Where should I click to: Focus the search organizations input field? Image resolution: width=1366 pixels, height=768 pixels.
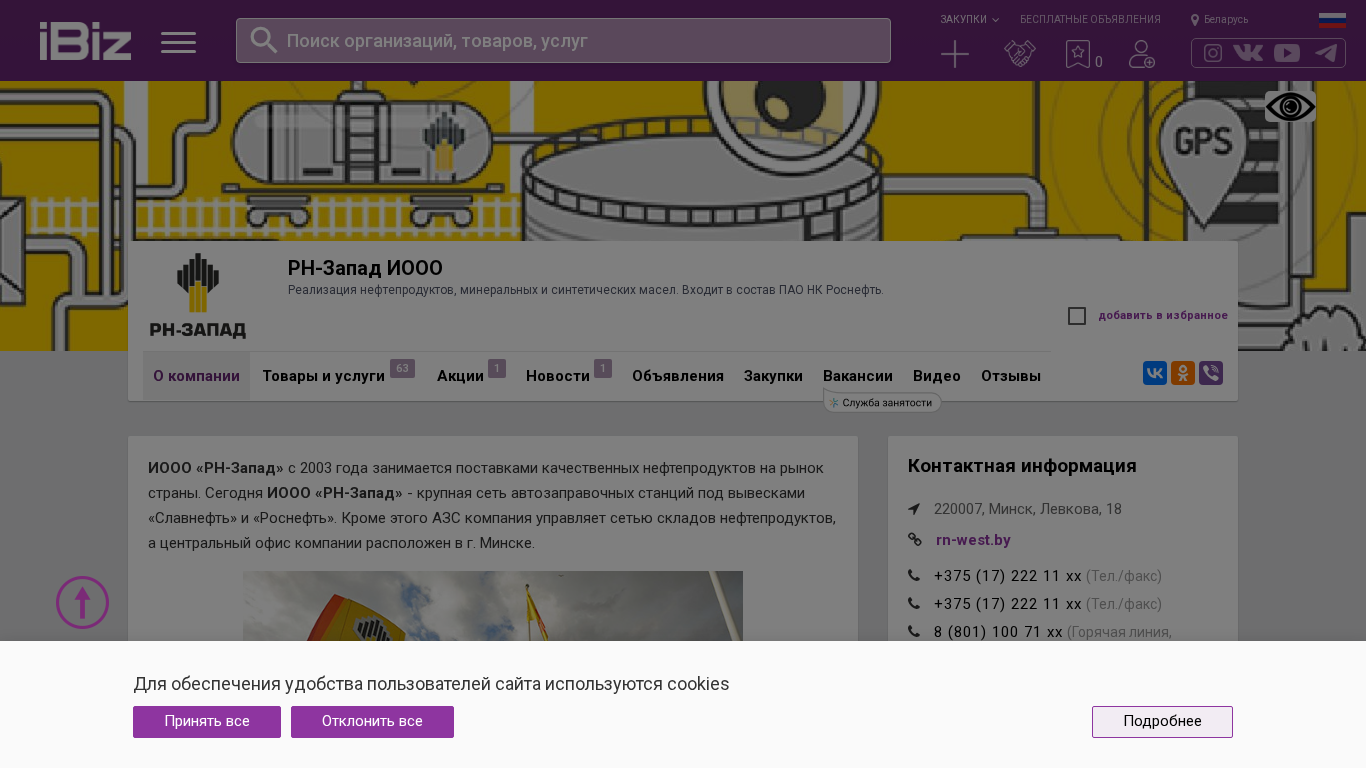click(x=563, y=41)
